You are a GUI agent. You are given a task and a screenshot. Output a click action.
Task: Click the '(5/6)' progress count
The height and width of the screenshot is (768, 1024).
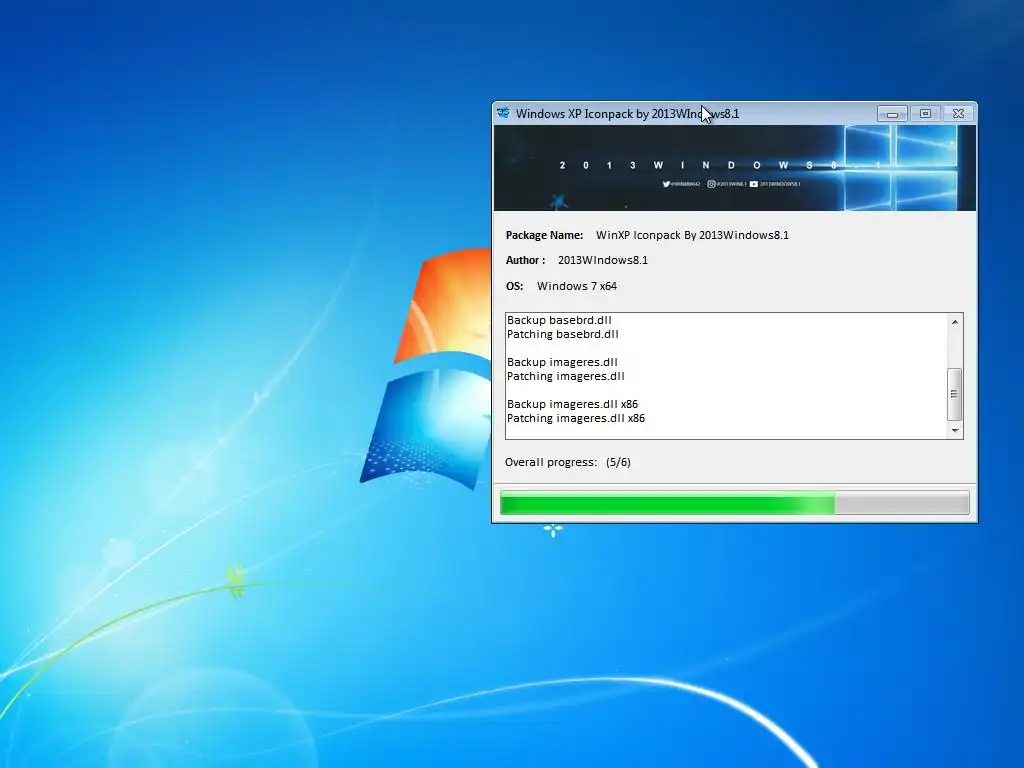coord(618,462)
